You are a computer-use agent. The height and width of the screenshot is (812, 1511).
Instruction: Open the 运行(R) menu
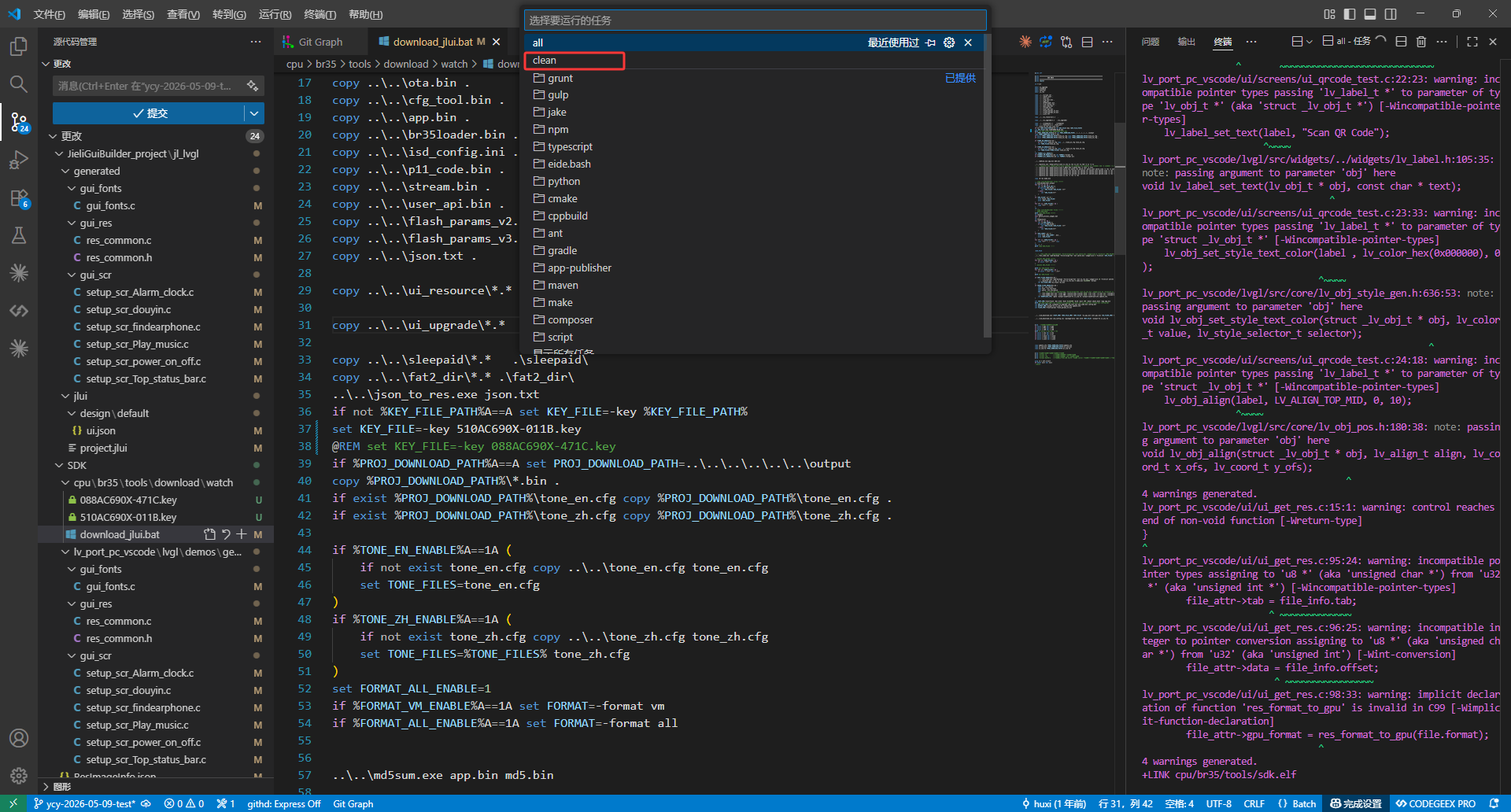click(x=275, y=14)
